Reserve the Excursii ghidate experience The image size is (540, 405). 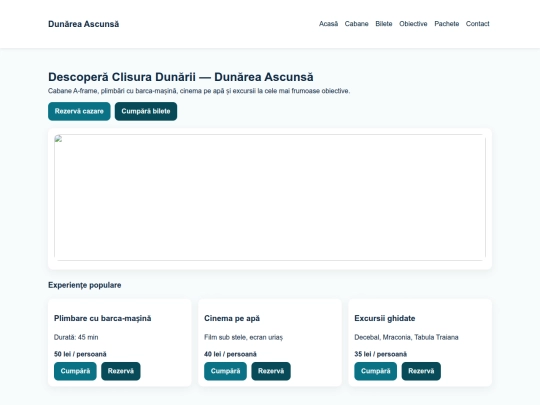tap(421, 371)
